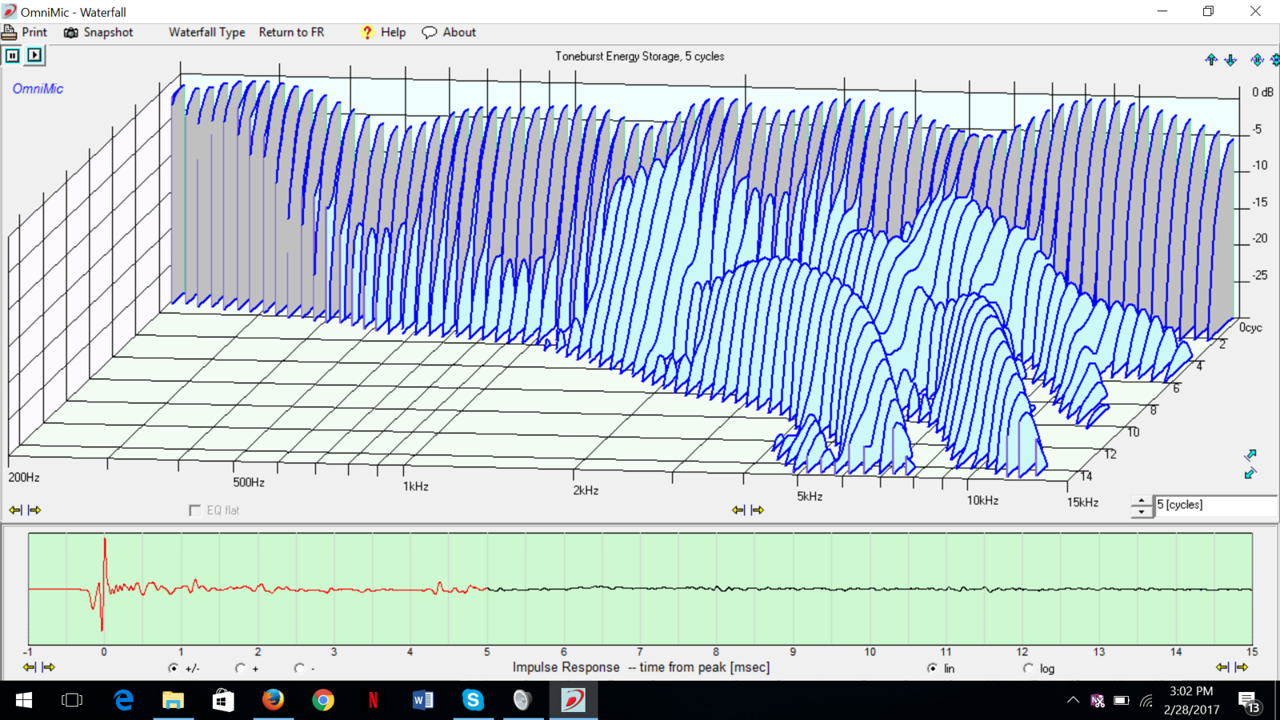This screenshot has height=720, width=1280.
Task: Click the pause button above the waterfall plot
Action: tap(12, 56)
